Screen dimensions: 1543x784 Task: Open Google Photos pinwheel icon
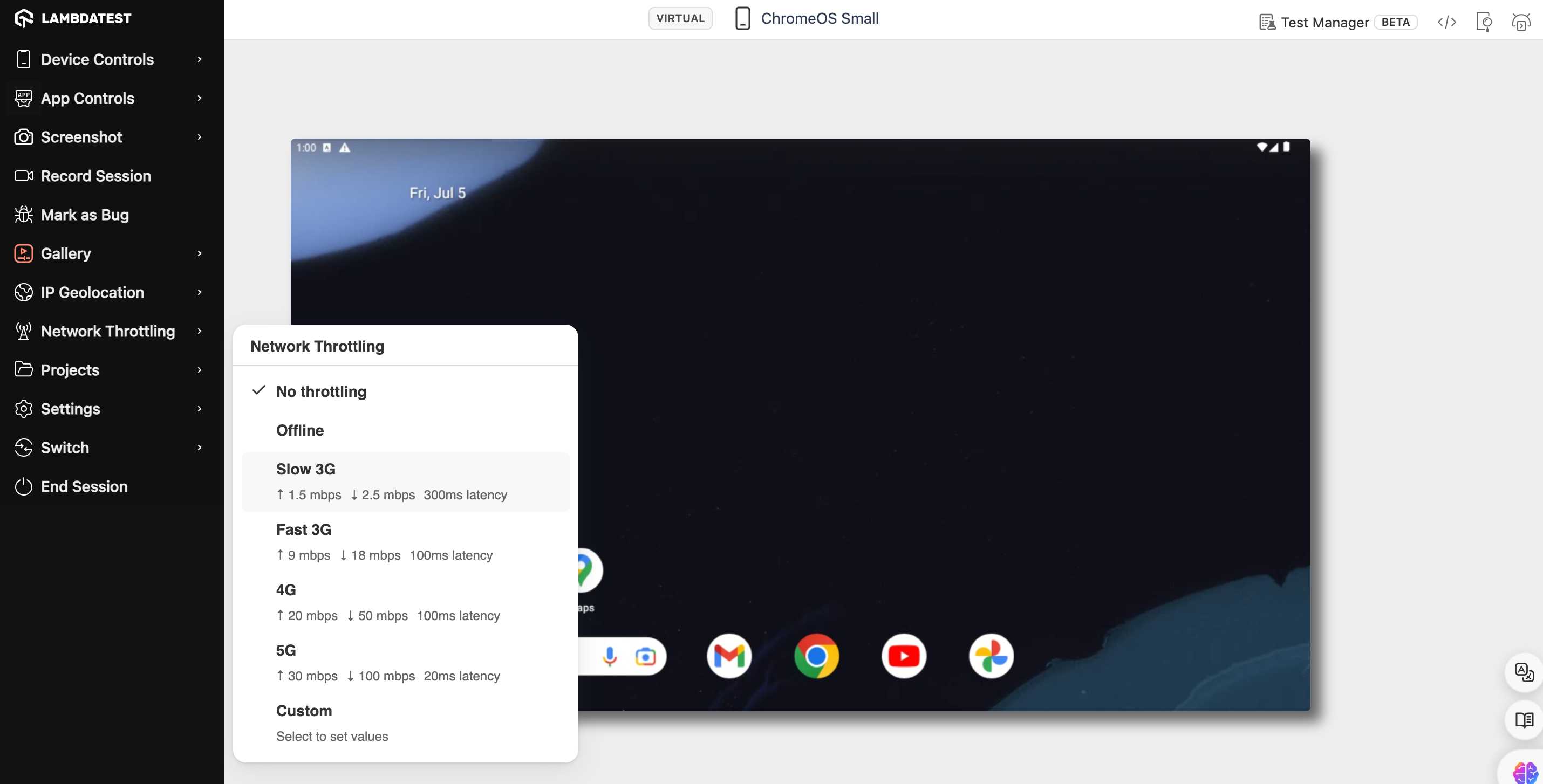[991, 656]
